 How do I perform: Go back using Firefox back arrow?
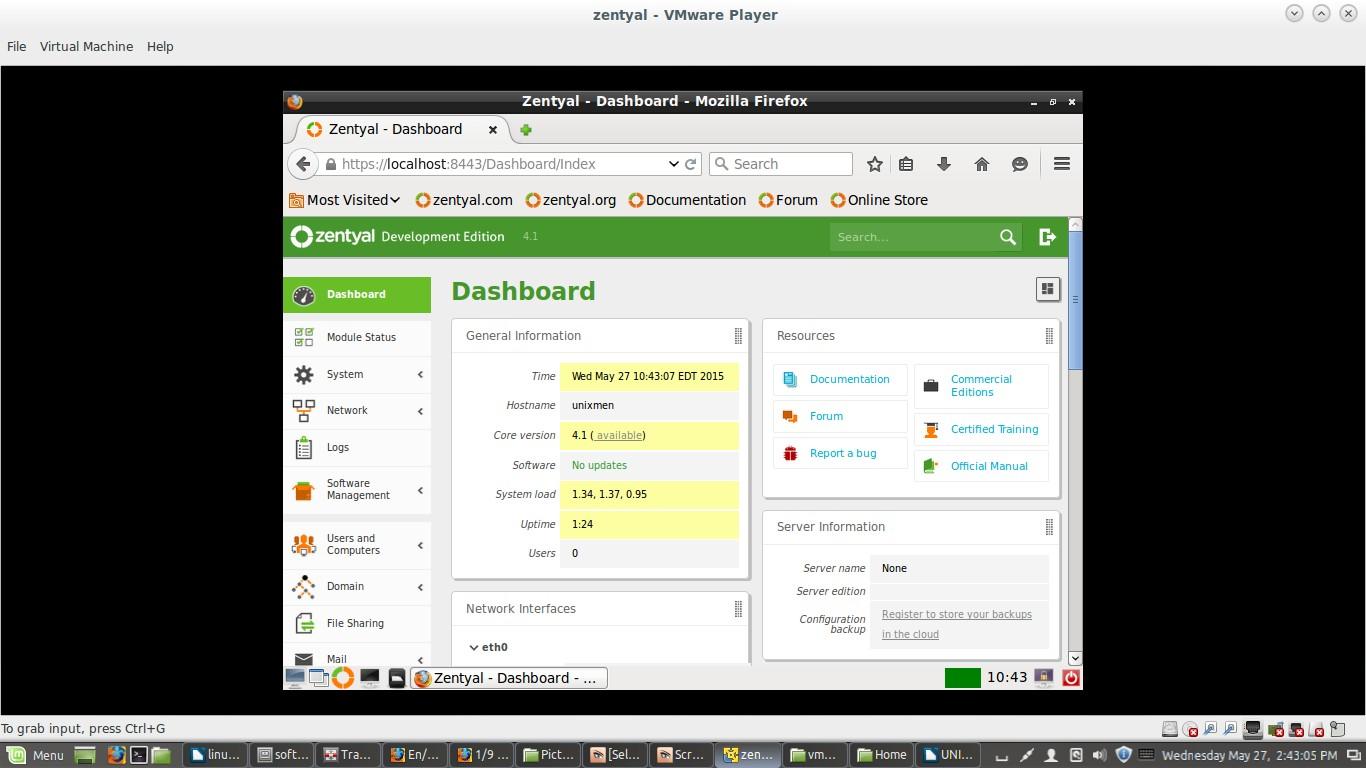coord(303,164)
